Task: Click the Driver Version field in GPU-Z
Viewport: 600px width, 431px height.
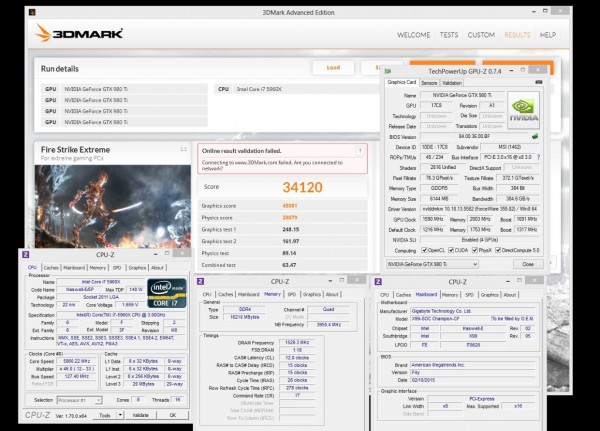Action: 480,209
